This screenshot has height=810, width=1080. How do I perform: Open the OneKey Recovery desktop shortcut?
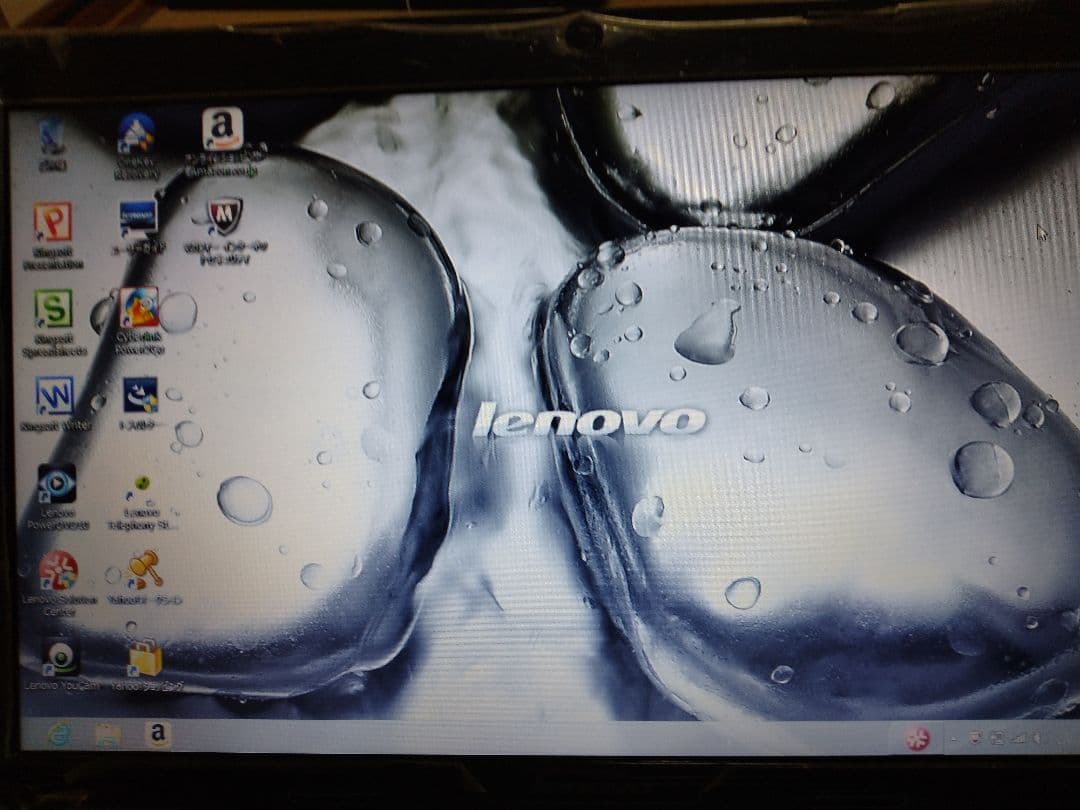(x=136, y=145)
